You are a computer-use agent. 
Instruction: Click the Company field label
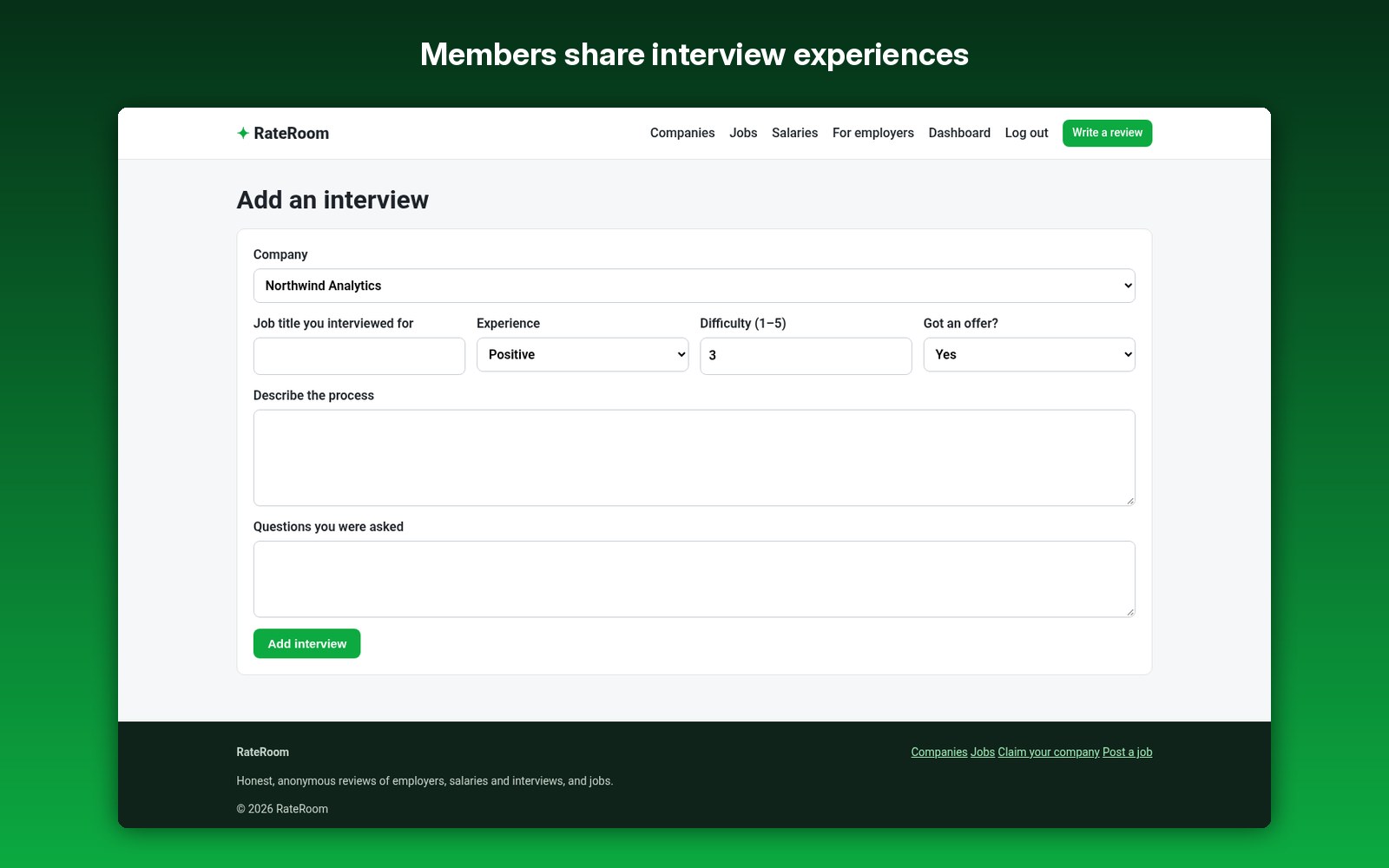280,254
